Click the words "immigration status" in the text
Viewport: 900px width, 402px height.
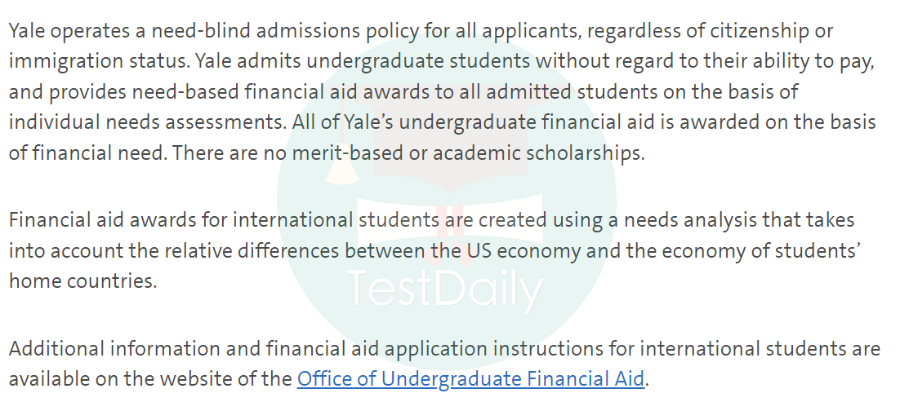tap(98, 61)
